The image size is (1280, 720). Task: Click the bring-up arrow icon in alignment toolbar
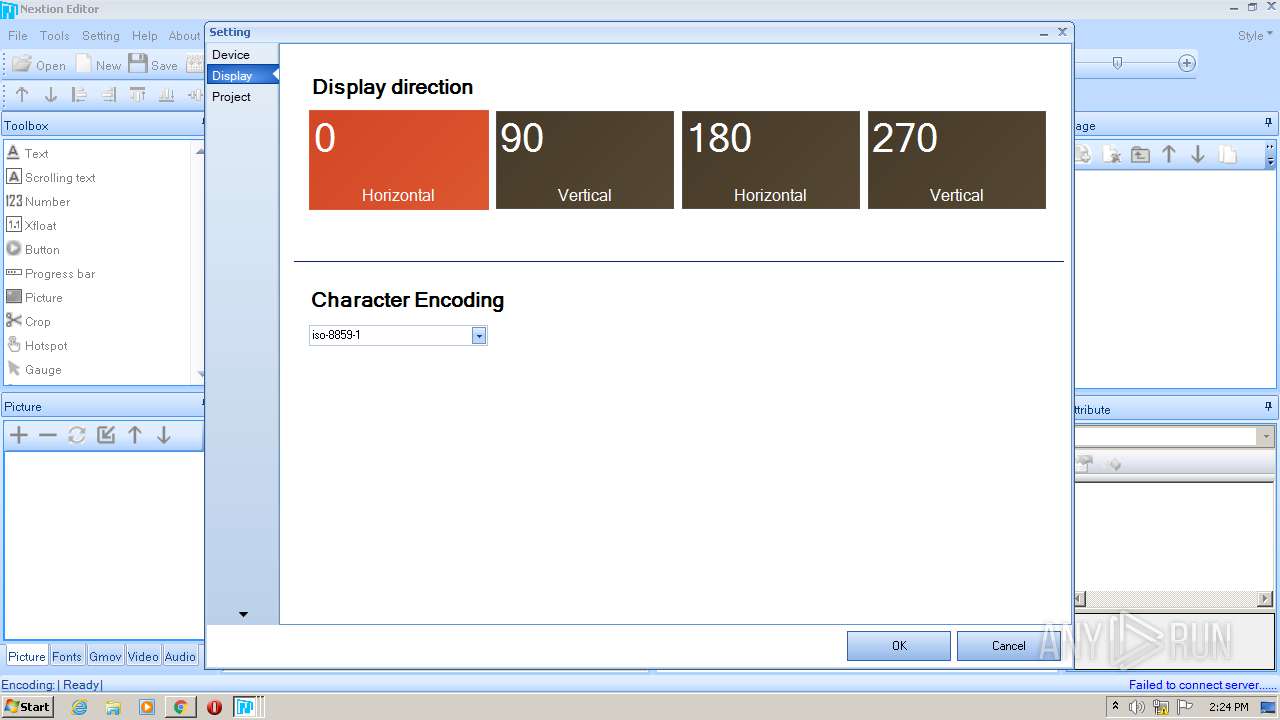click(x=22, y=95)
